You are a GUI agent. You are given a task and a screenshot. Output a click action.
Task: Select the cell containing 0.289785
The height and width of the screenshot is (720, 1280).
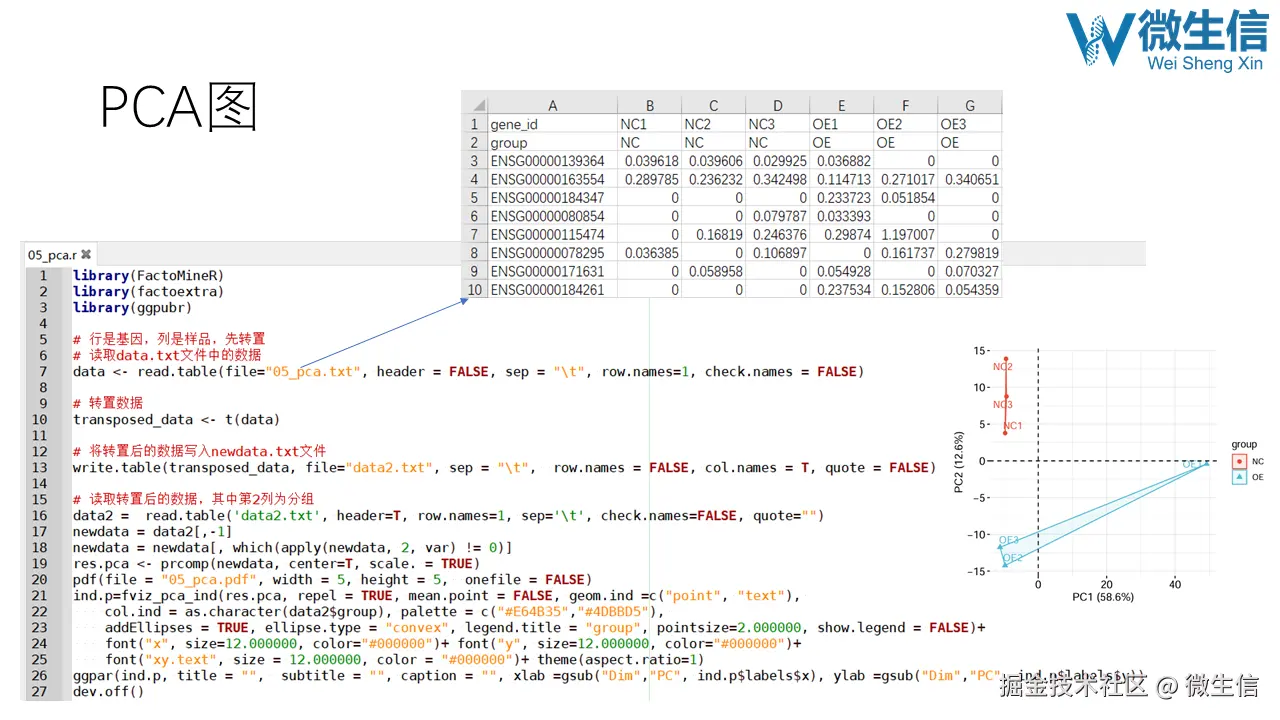tap(649, 180)
